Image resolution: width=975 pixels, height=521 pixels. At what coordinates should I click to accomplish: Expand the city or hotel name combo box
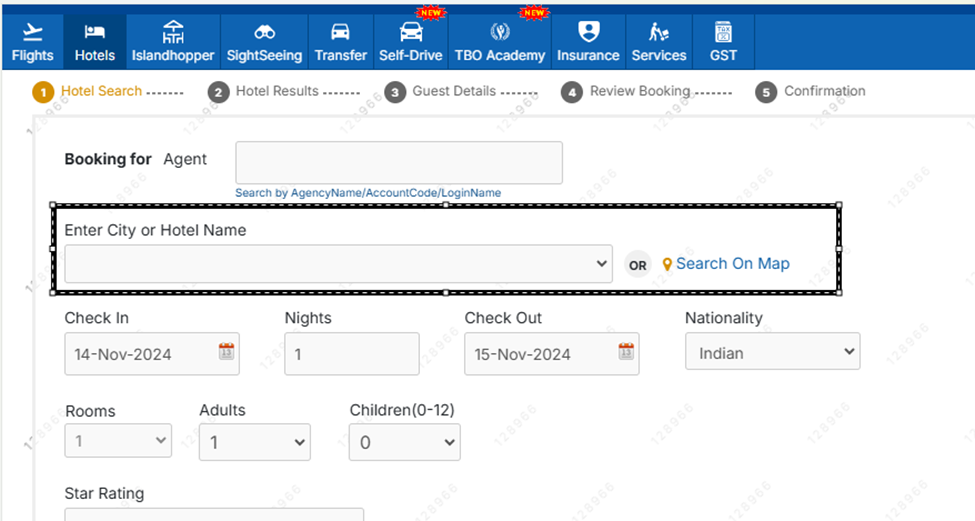(x=338, y=264)
